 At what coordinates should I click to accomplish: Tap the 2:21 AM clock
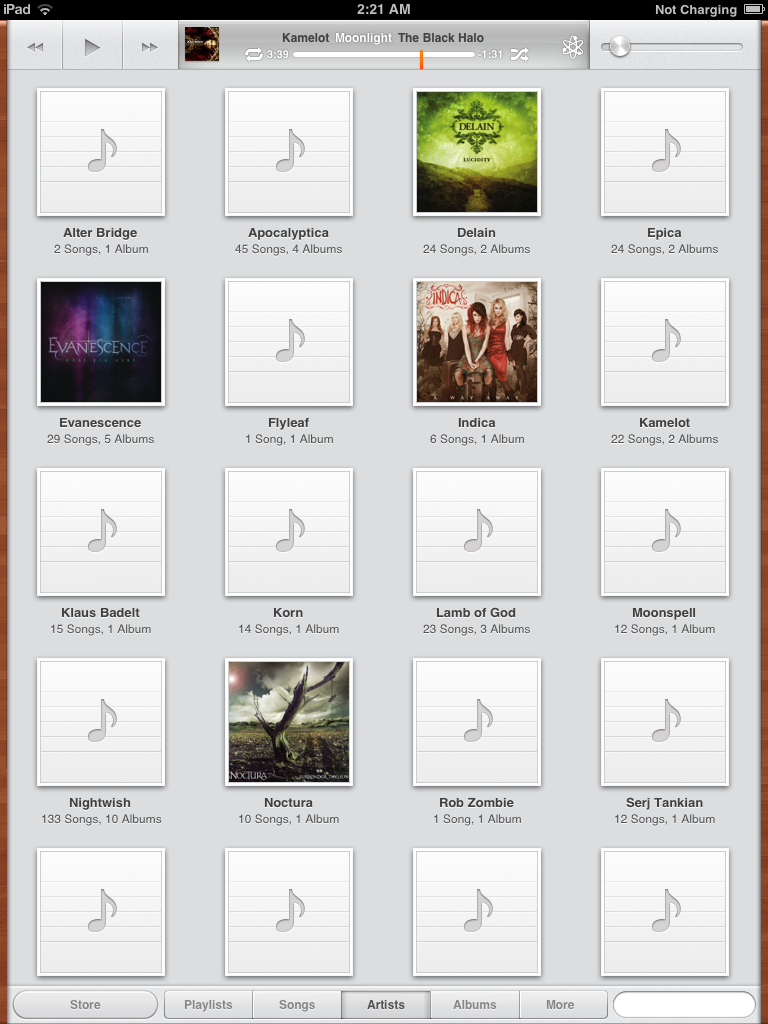point(384,9)
